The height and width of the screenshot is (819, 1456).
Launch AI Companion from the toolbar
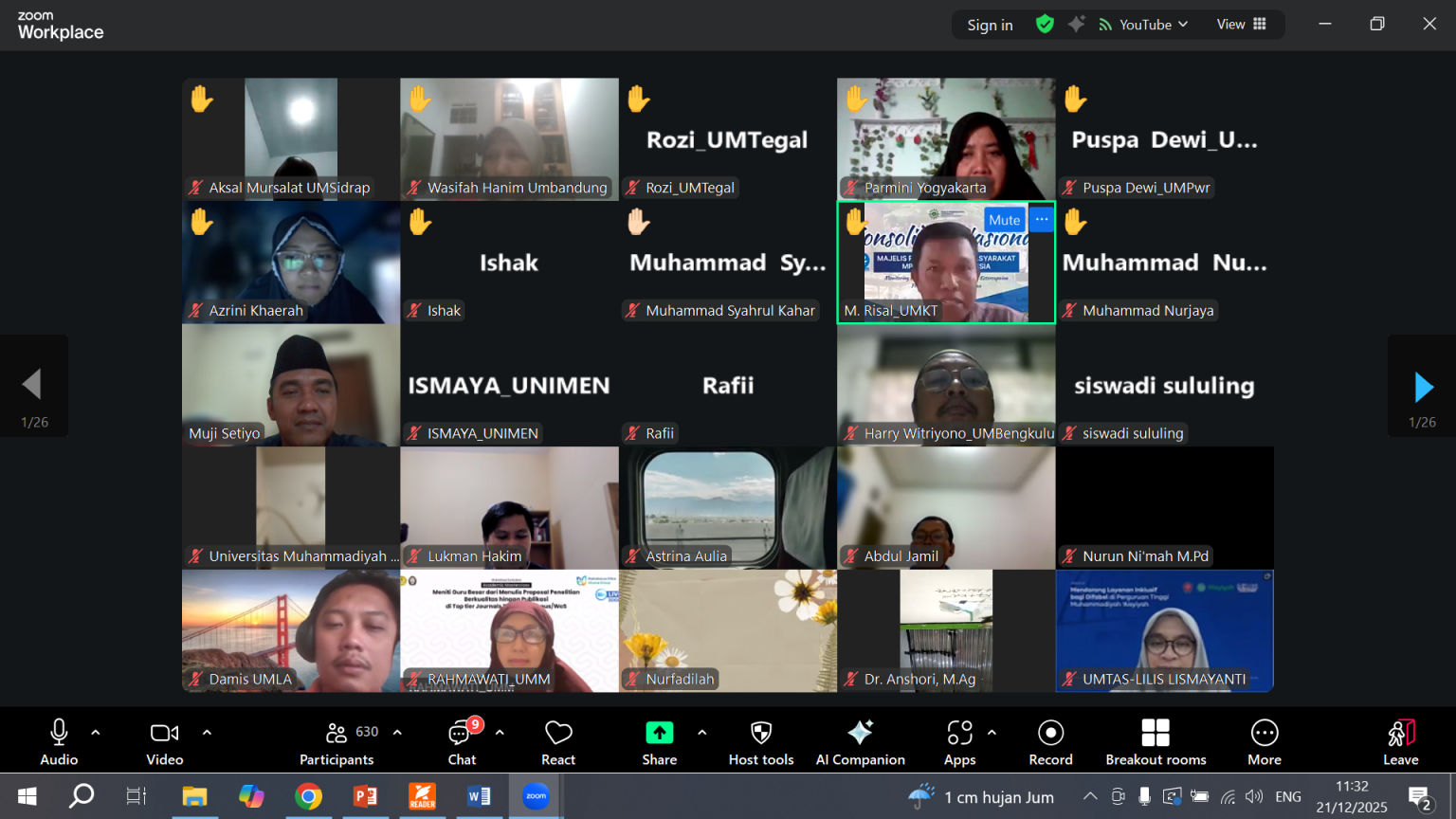tap(861, 742)
